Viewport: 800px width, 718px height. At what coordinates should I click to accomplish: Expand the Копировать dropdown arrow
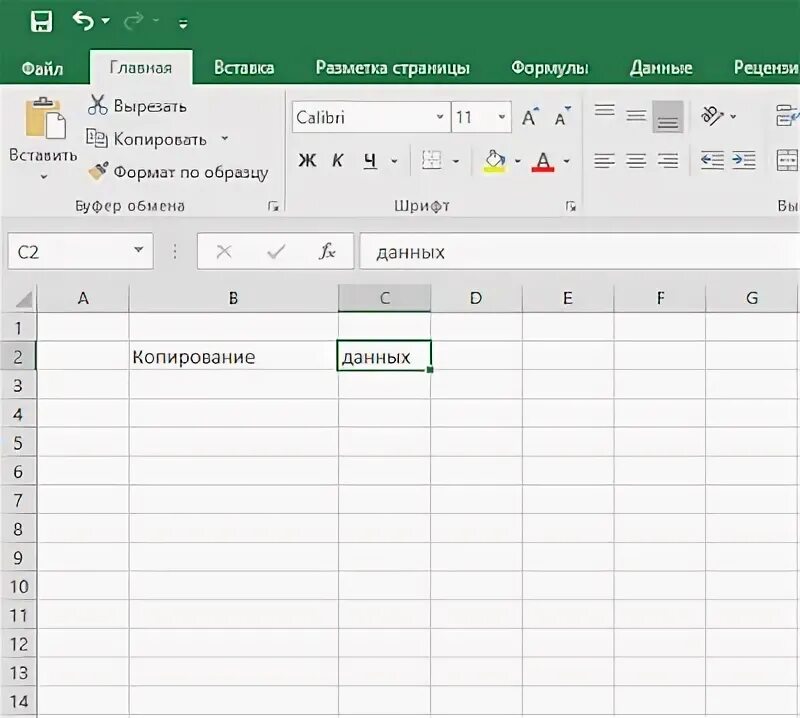click(x=224, y=138)
